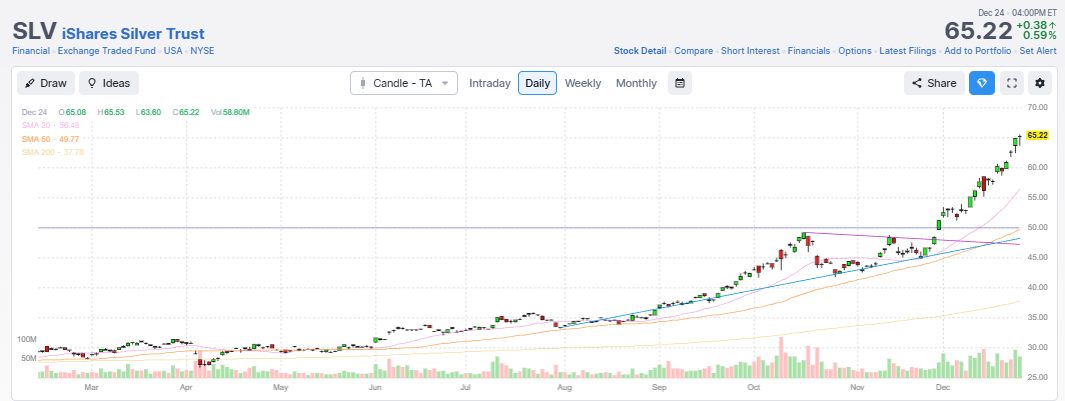Toggle fullscreen chart view
The image size is (1065, 401).
click(x=1011, y=83)
